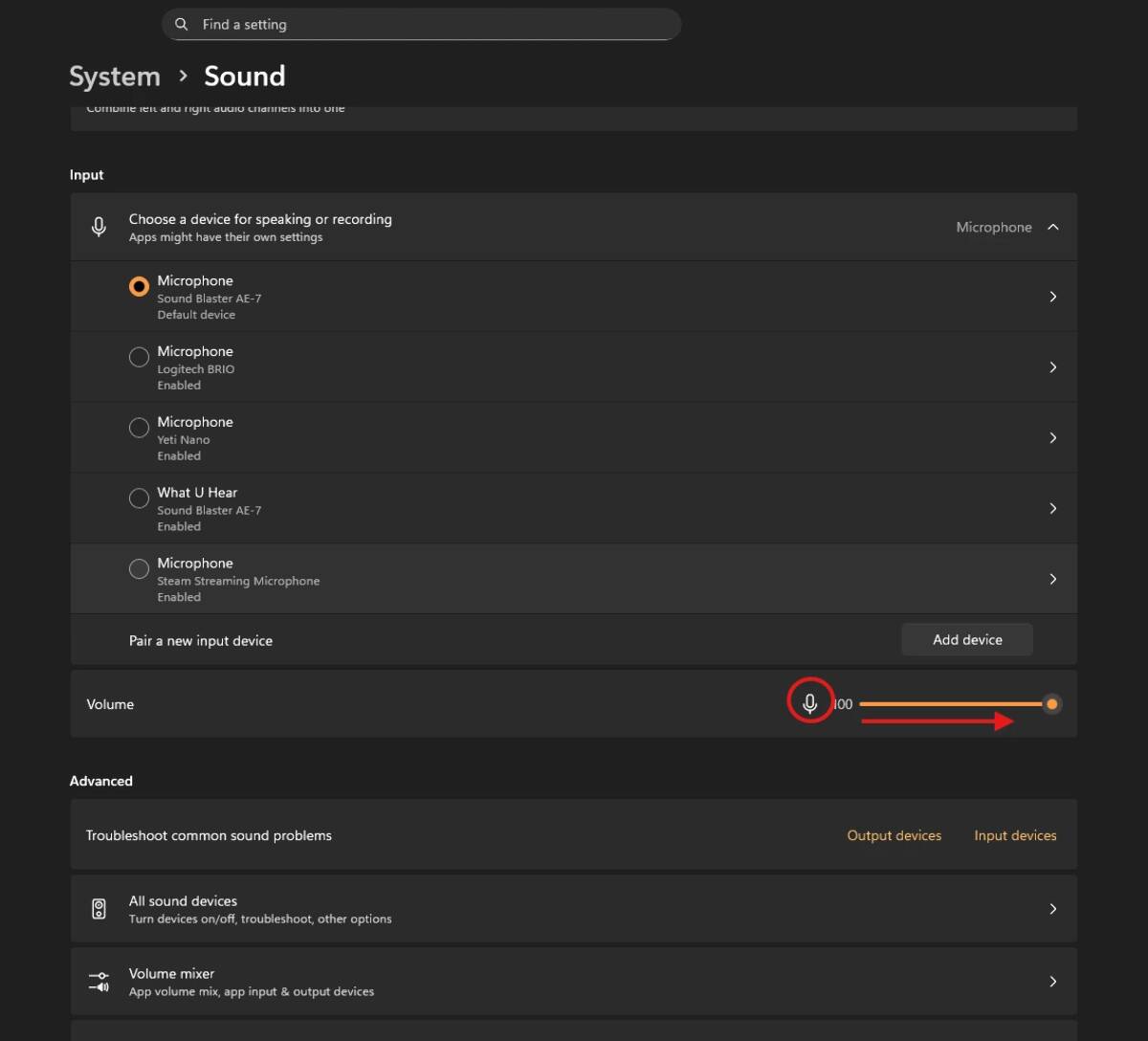
Task: Click the Volume mixer icon
Action: tap(99, 982)
